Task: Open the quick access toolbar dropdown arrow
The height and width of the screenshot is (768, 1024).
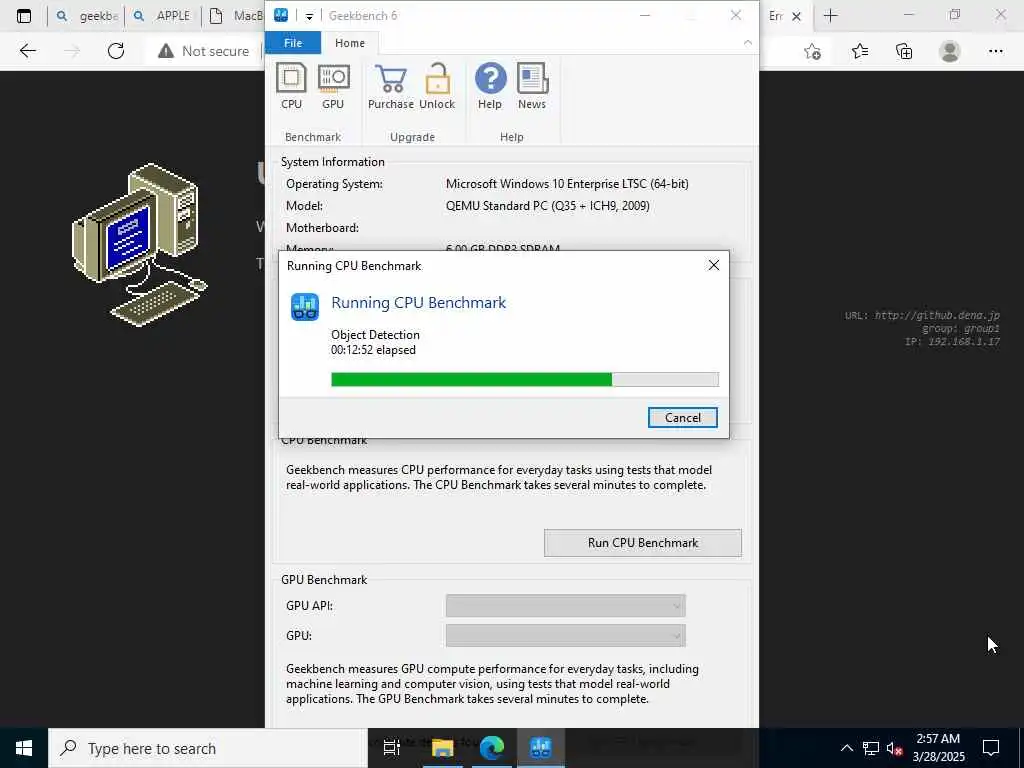Action: (310, 16)
